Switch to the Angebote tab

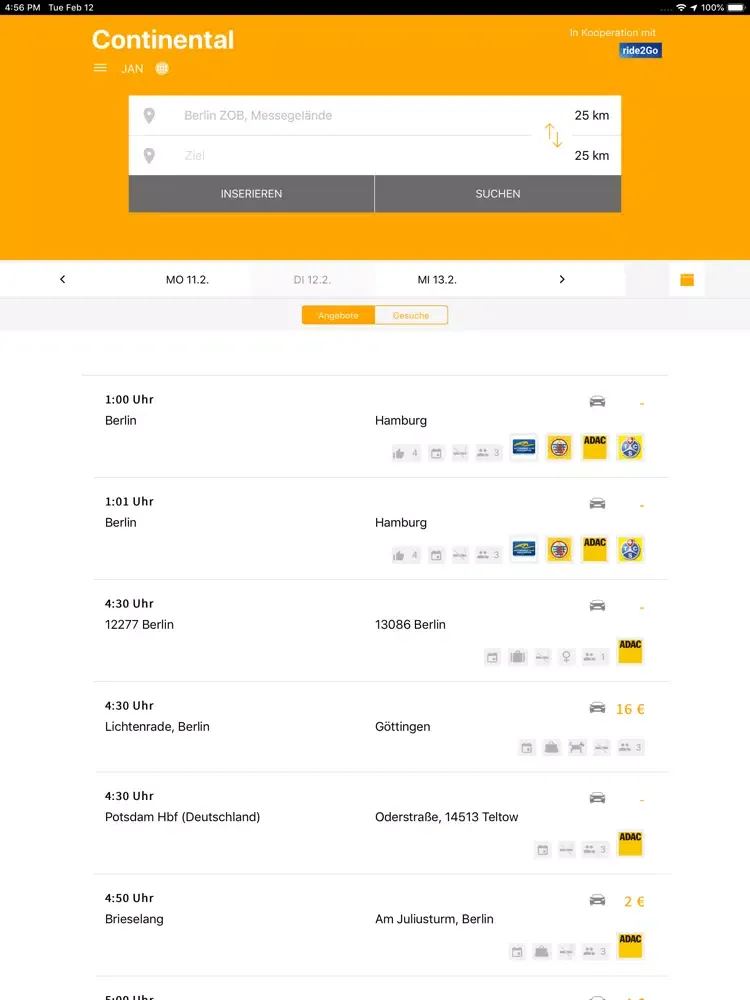(x=339, y=315)
